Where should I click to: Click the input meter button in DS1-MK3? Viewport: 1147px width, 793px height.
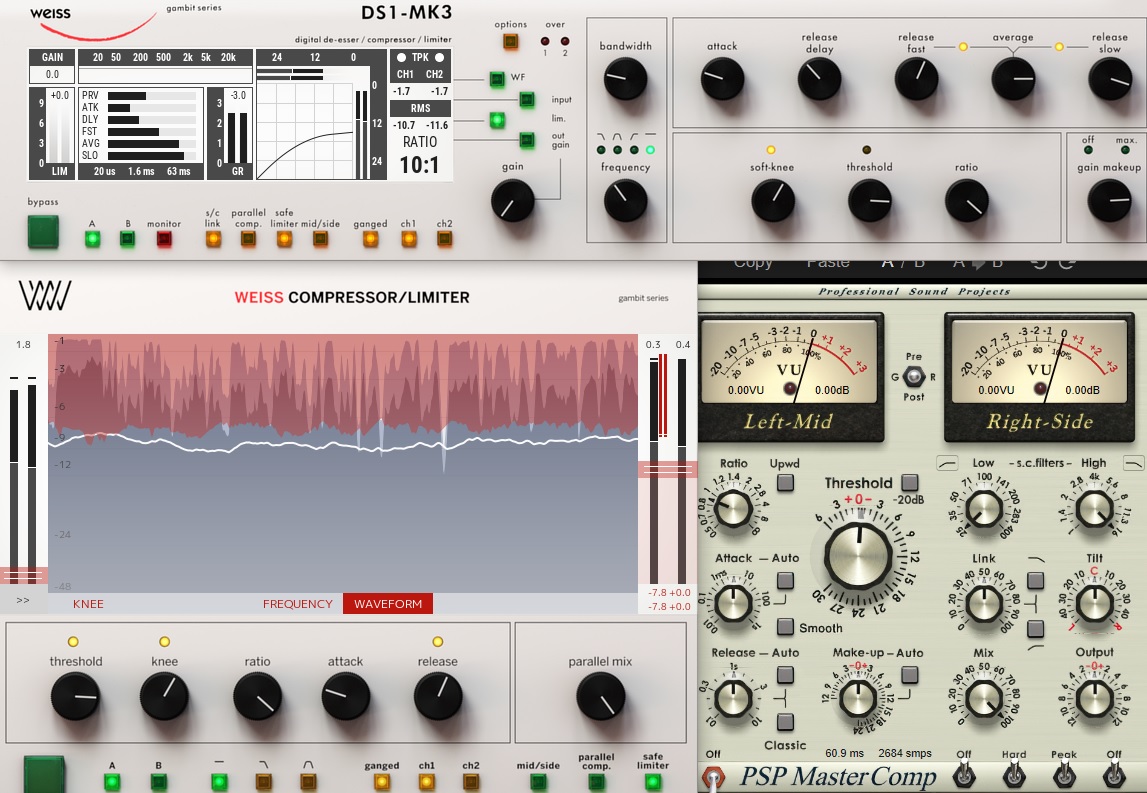(x=527, y=99)
